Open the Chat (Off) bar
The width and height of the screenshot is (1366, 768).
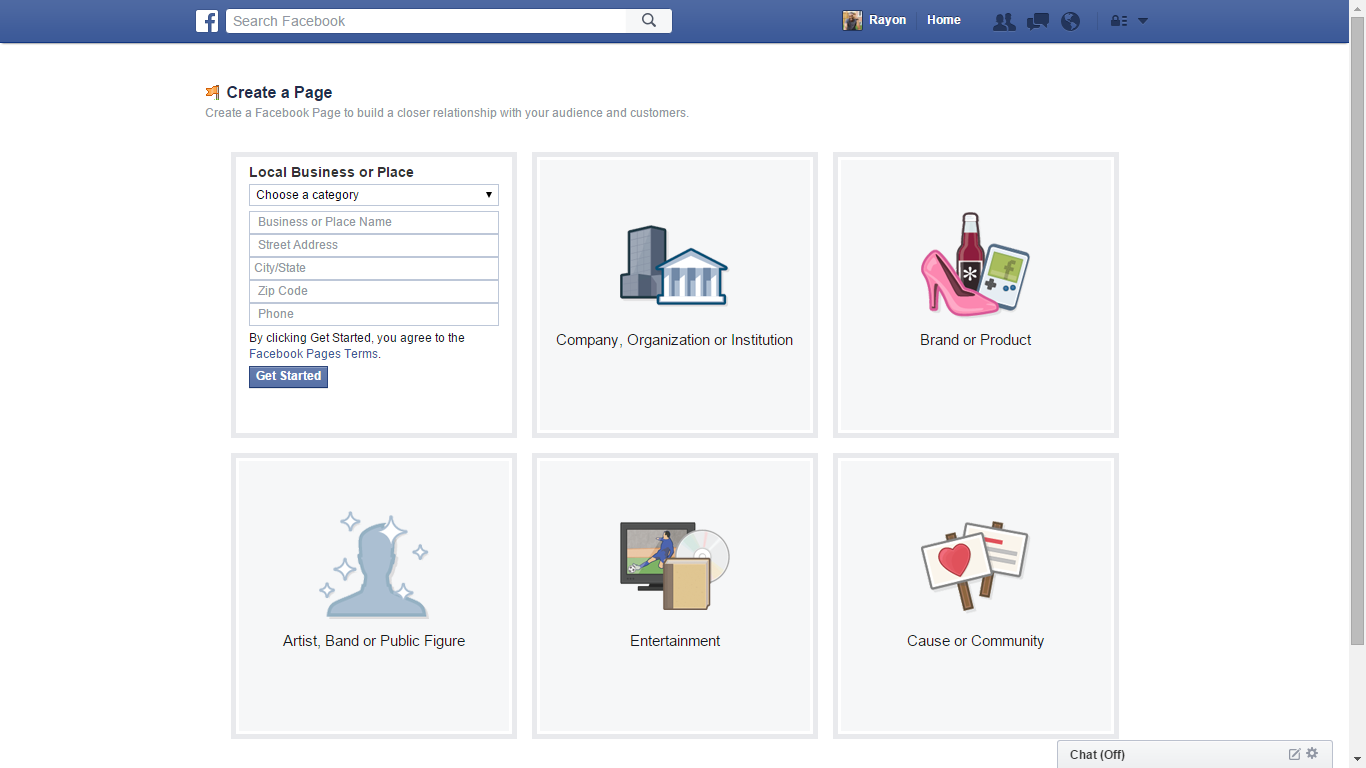(1194, 754)
